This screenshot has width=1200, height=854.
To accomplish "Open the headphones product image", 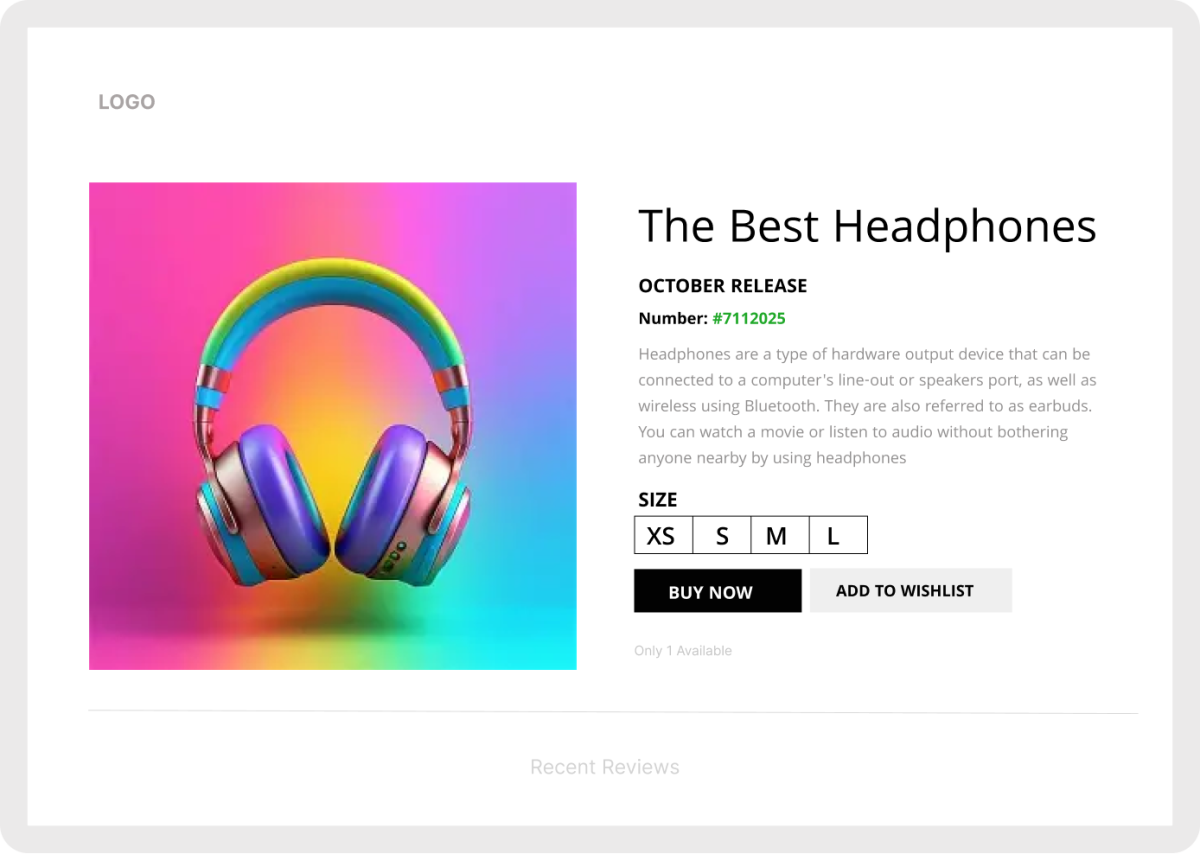I will [x=333, y=426].
